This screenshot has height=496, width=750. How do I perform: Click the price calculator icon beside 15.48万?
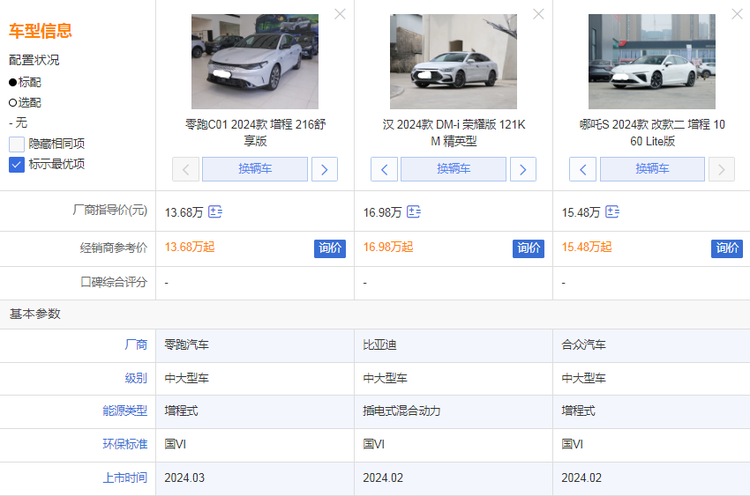click(612, 212)
